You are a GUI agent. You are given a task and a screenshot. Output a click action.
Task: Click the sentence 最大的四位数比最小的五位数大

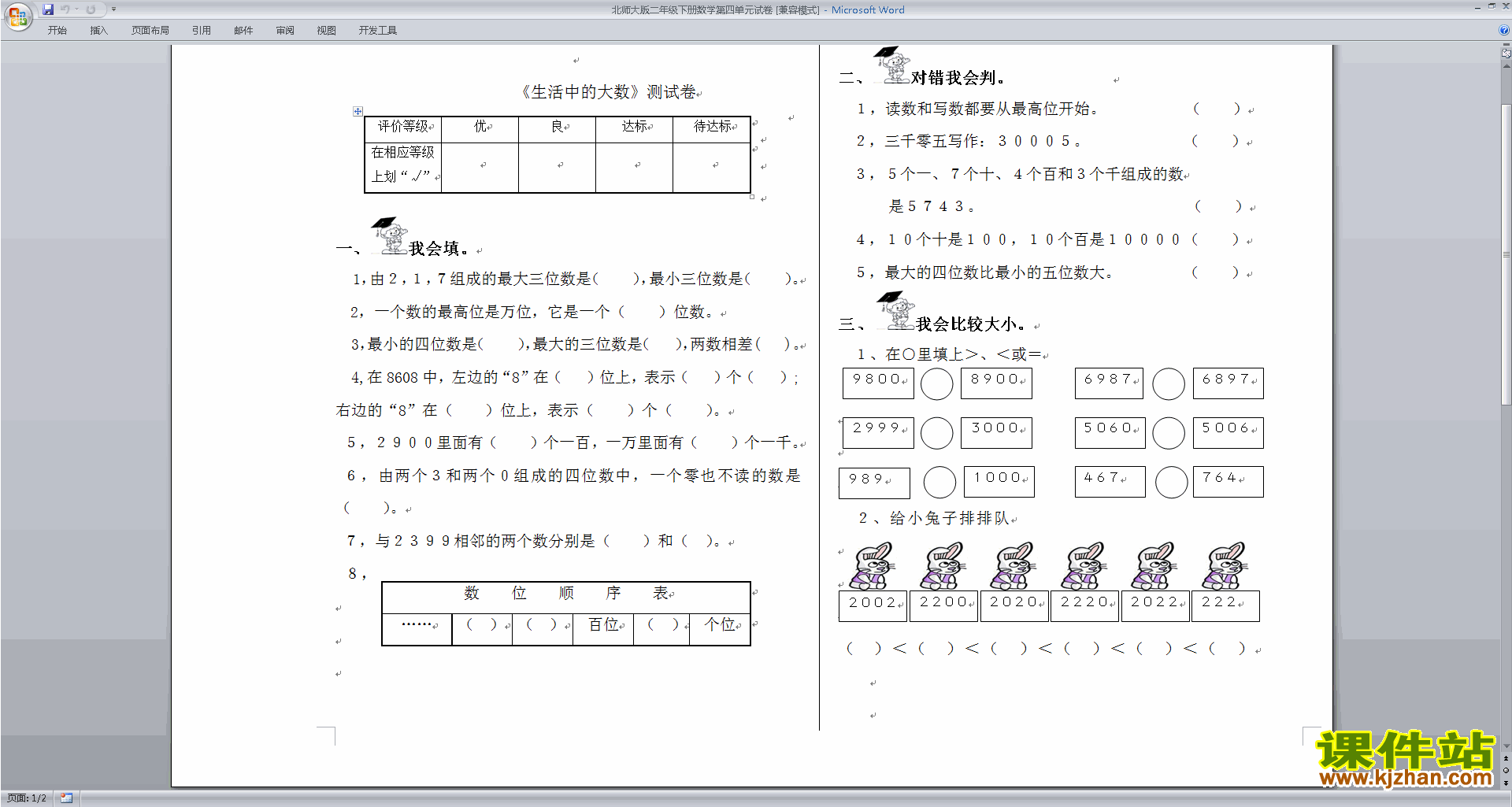(998, 273)
